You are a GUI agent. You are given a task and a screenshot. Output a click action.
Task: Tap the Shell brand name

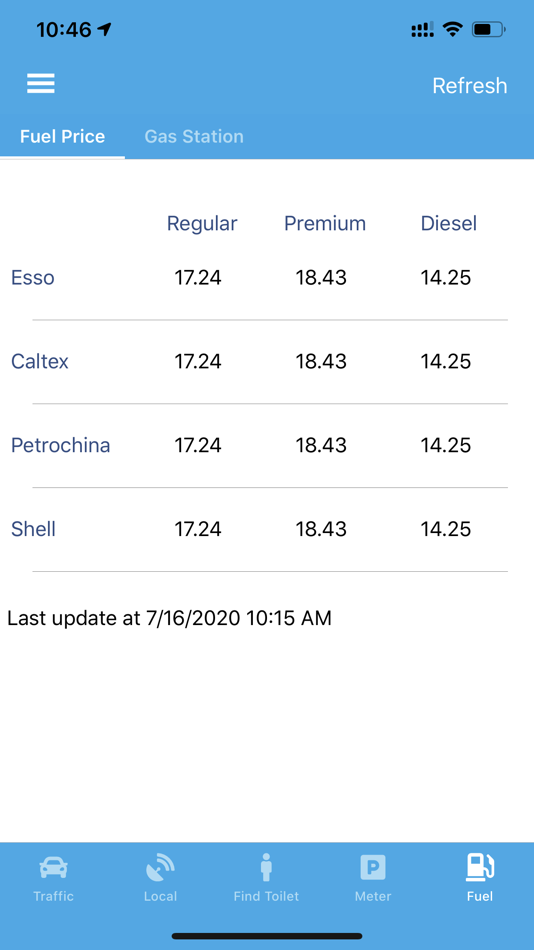(33, 529)
